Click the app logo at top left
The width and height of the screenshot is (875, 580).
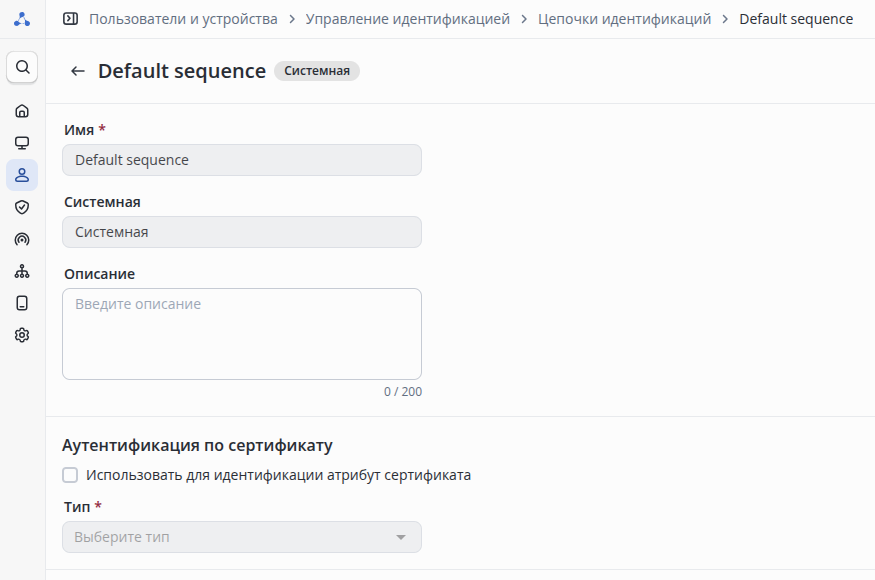(22, 19)
